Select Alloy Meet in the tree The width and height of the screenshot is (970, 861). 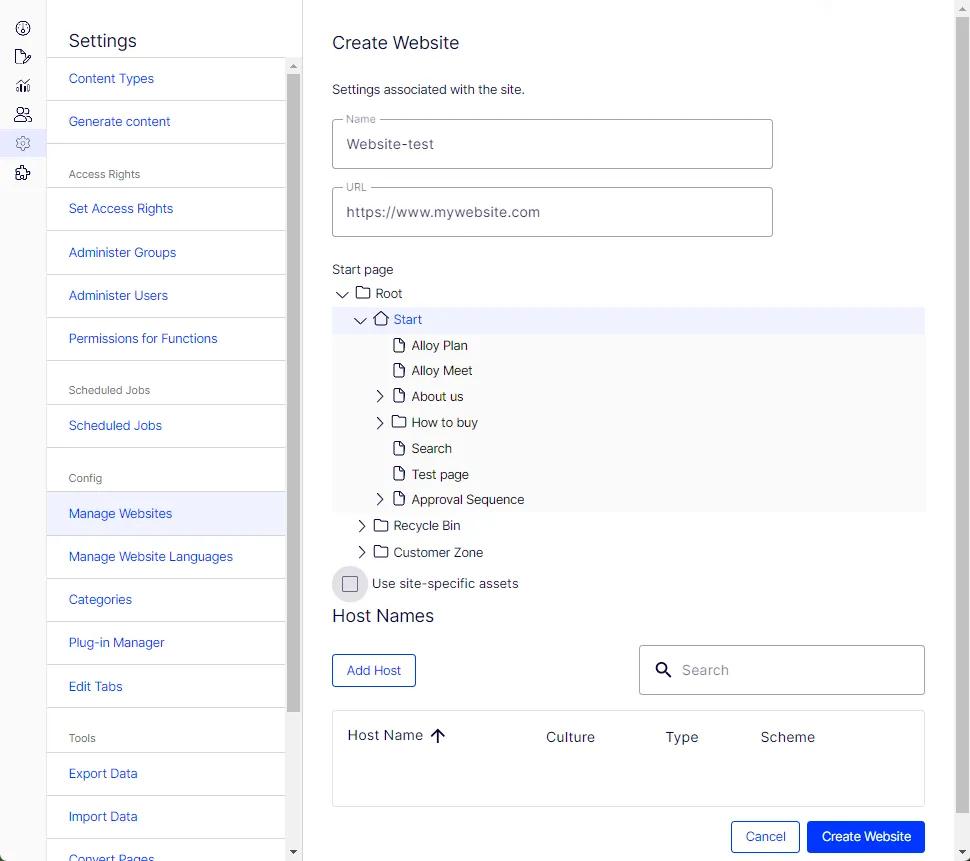[x=442, y=371]
